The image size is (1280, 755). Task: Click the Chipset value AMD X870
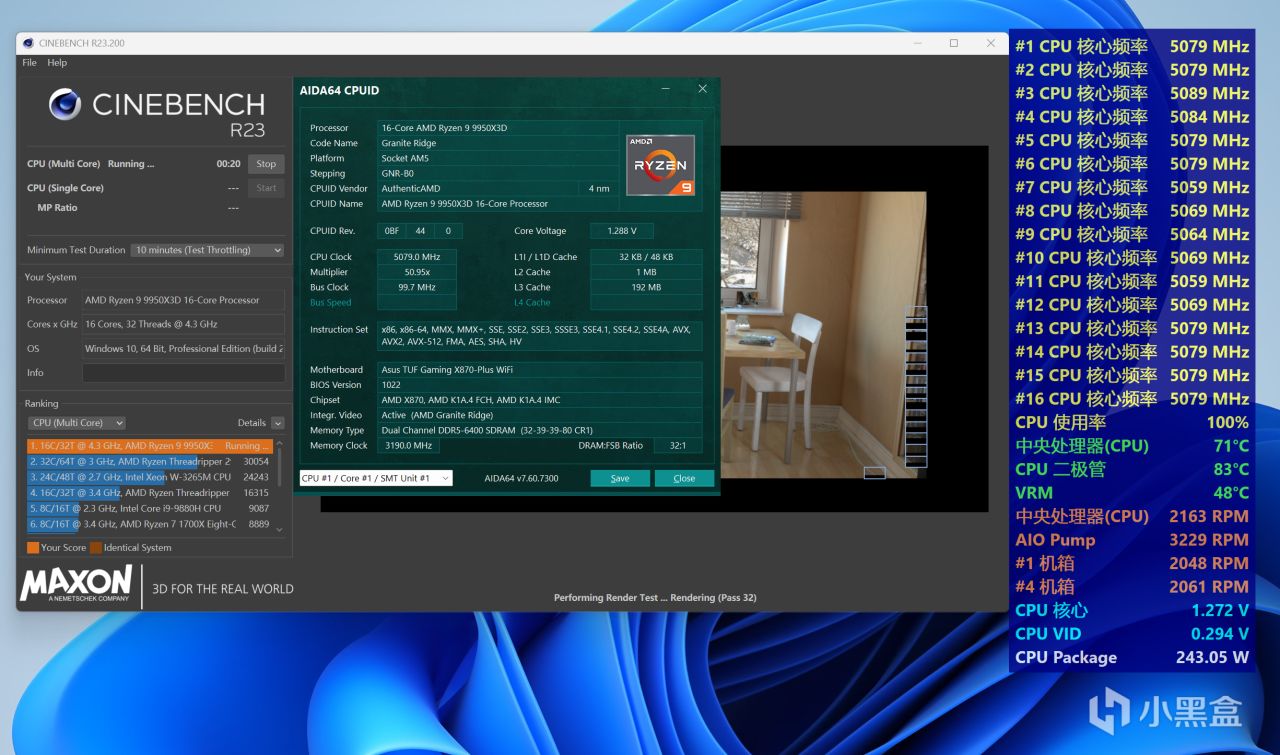540,400
